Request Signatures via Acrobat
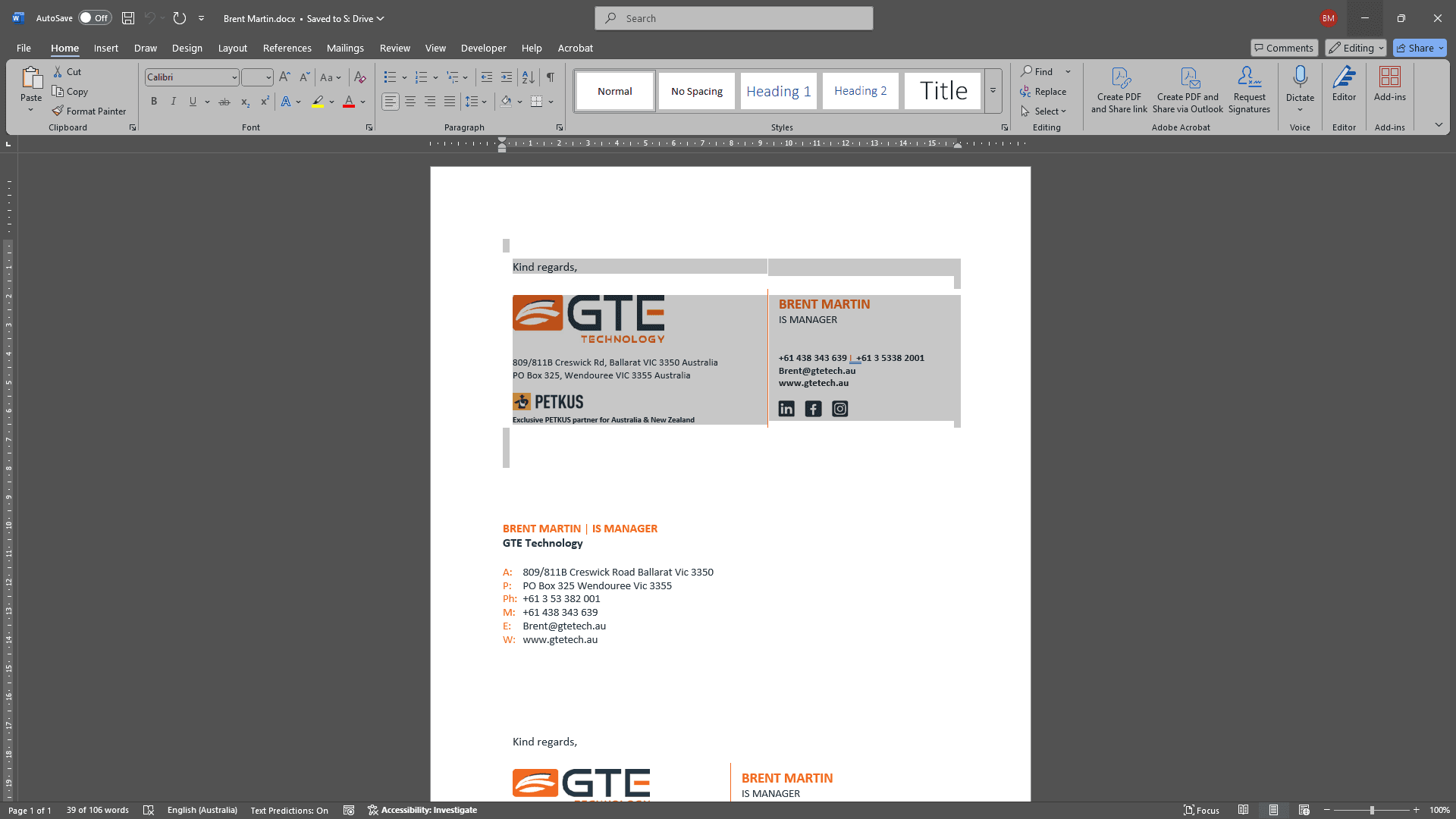 (x=1249, y=89)
